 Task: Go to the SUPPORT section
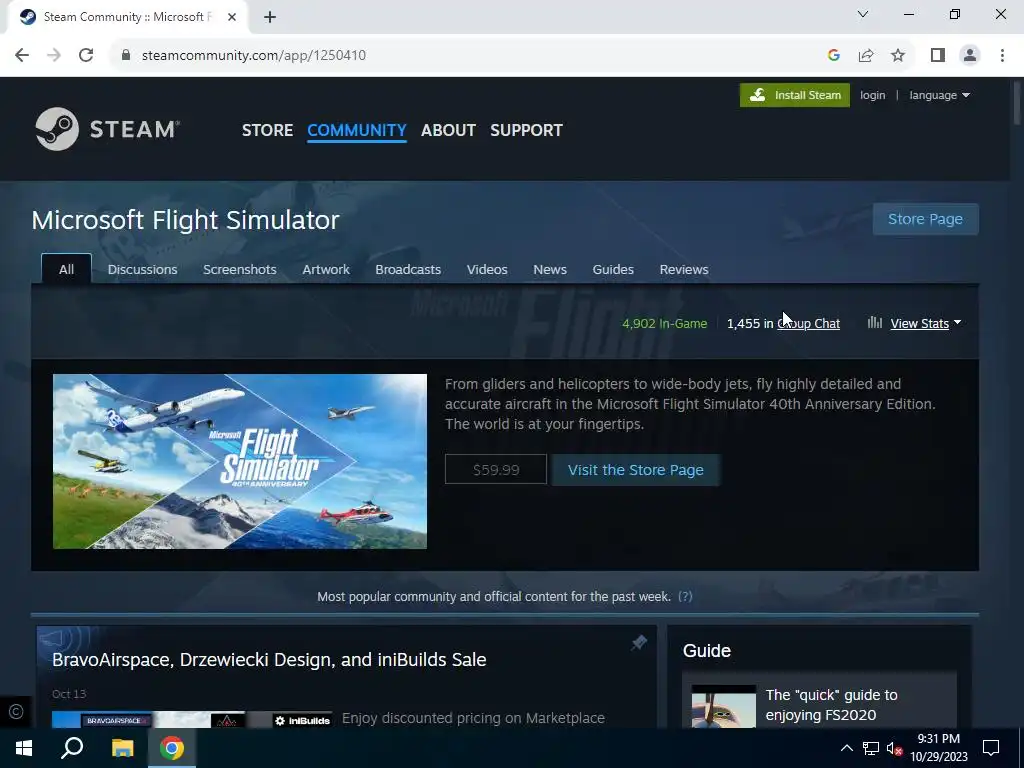526,130
